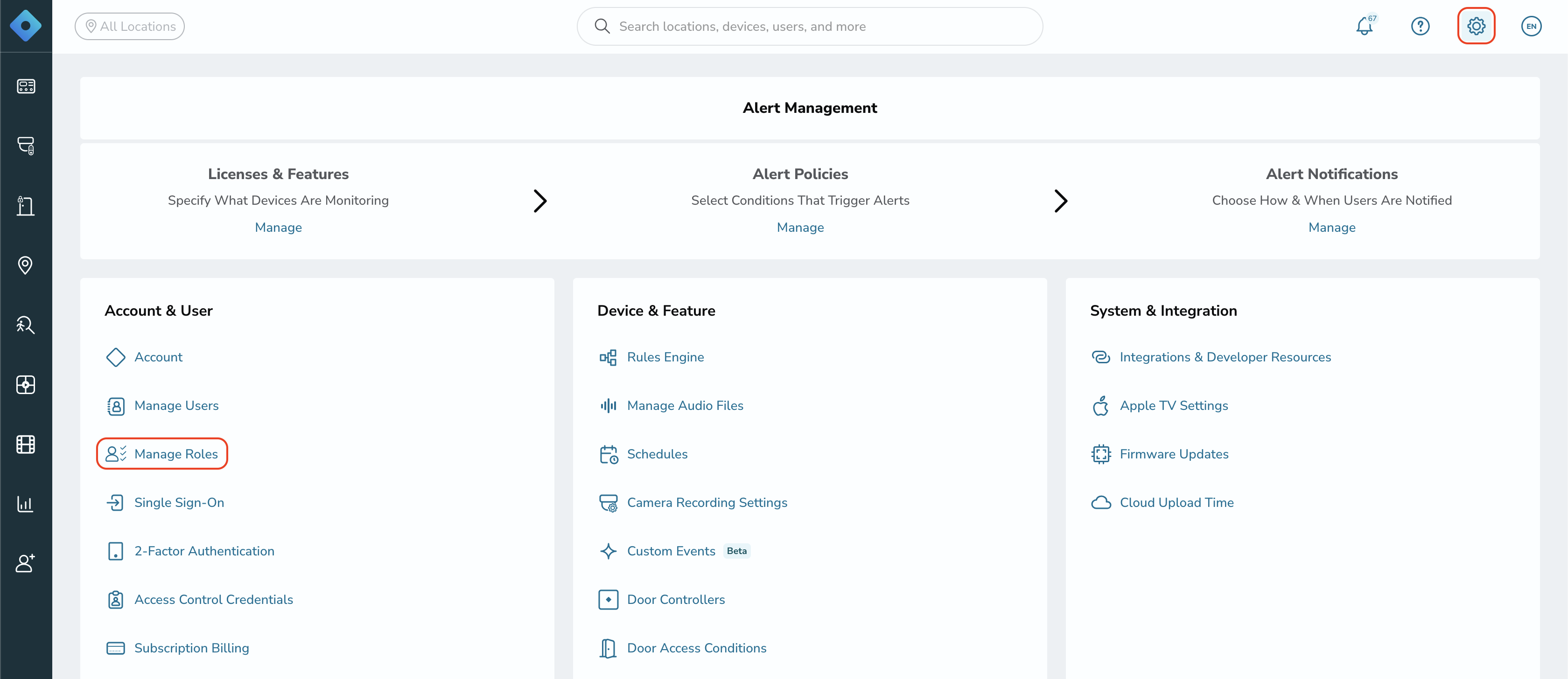Open the Access Control Credentials link
This screenshot has width=1568, height=679.
point(214,600)
